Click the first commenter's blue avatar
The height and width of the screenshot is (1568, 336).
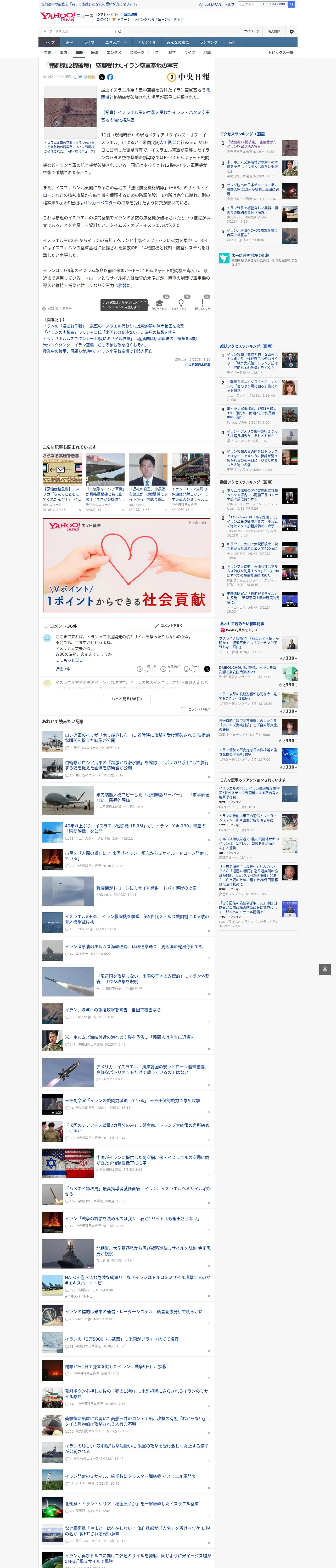[47, 638]
